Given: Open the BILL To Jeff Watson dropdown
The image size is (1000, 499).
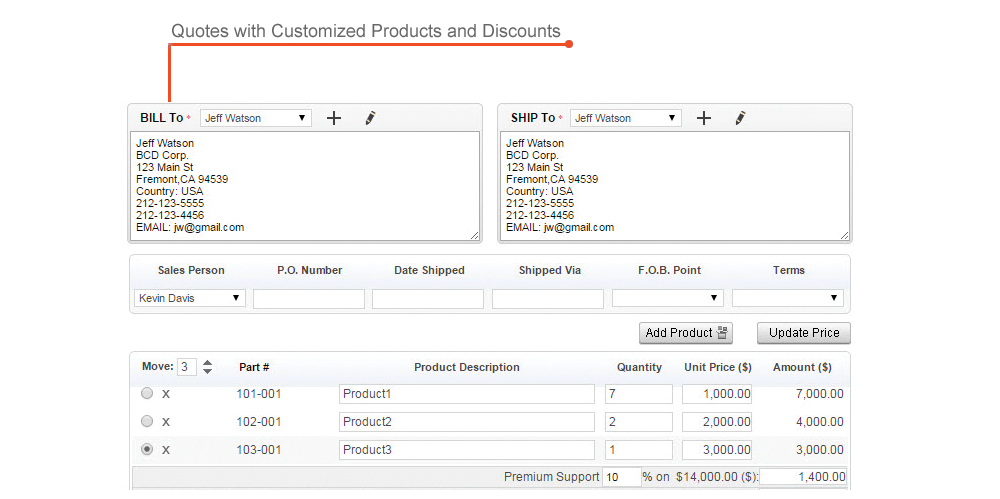Looking at the screenshot, I should tap(256, 118).
